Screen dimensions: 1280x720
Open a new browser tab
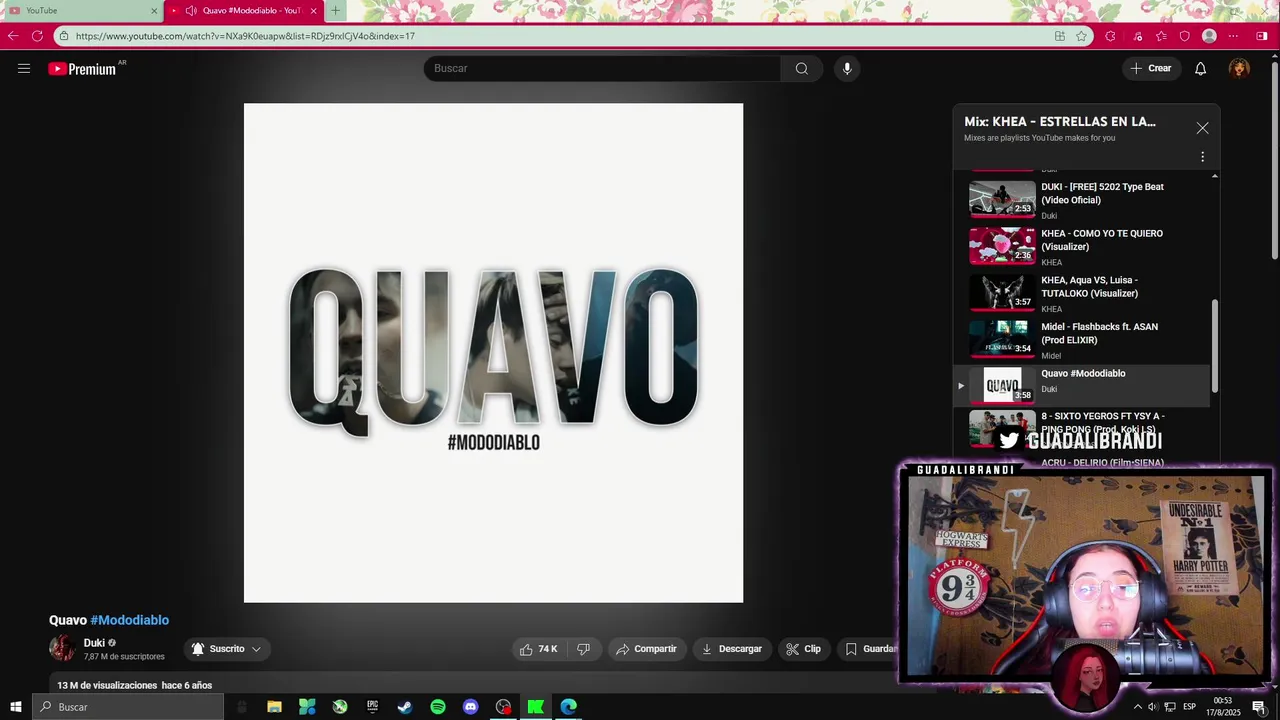335,11
